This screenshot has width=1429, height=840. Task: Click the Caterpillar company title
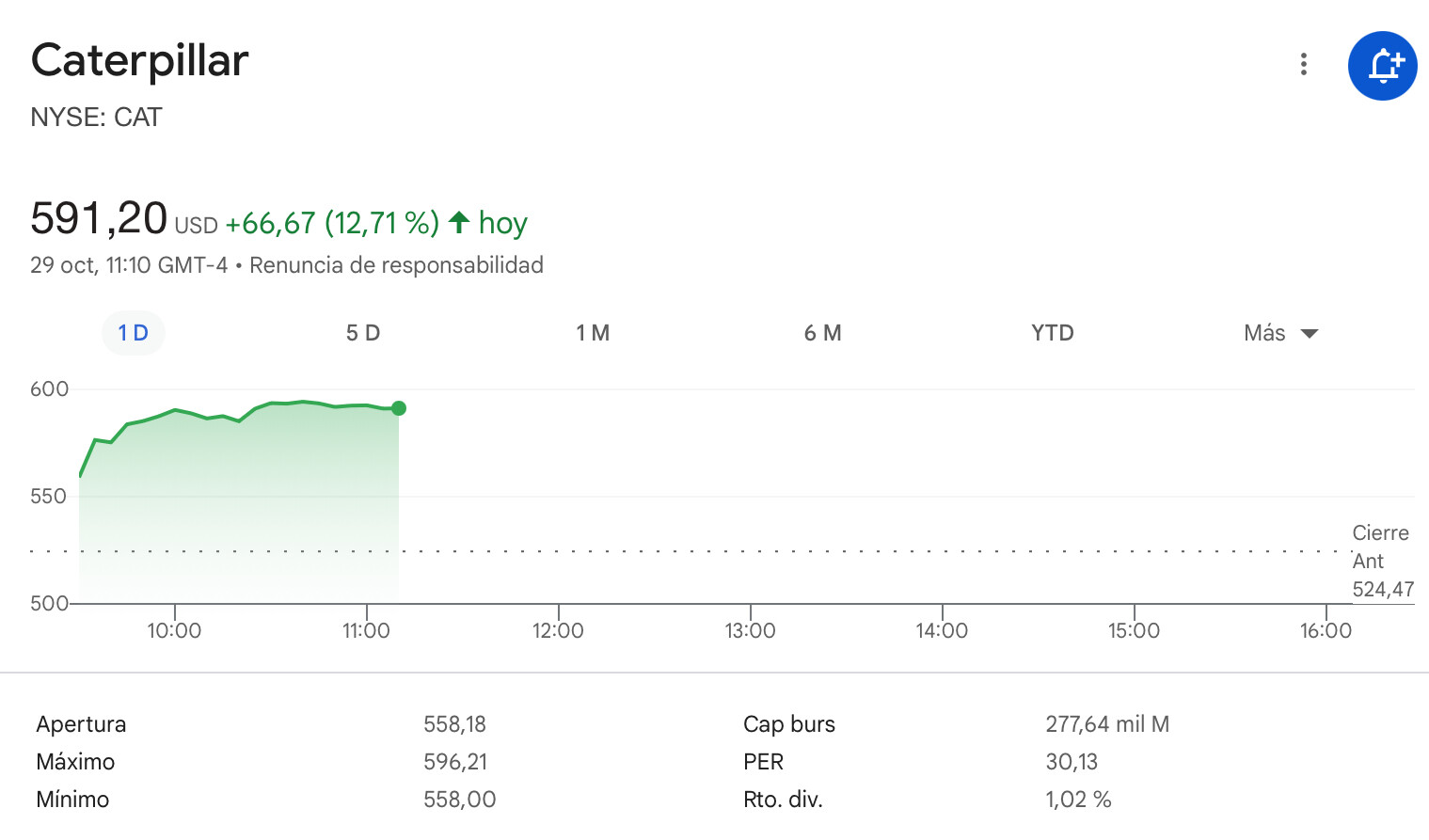139,61
